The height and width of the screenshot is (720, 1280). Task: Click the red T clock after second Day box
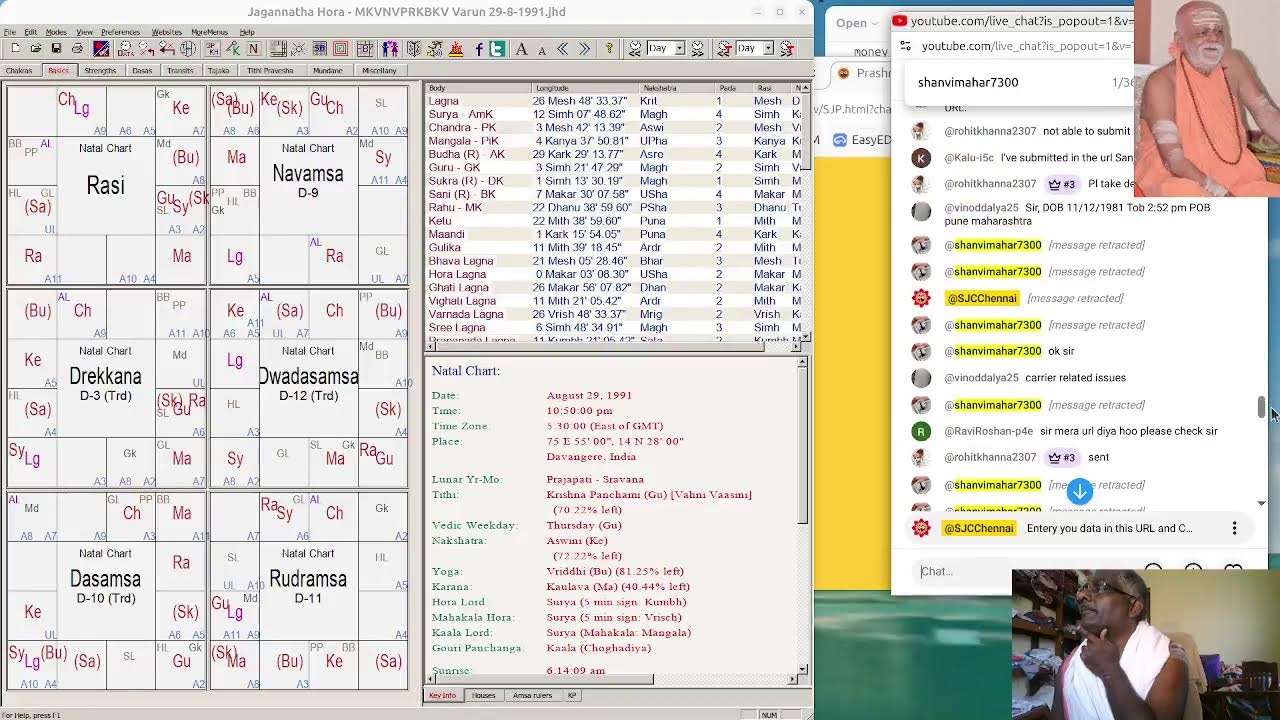(786, 48)
